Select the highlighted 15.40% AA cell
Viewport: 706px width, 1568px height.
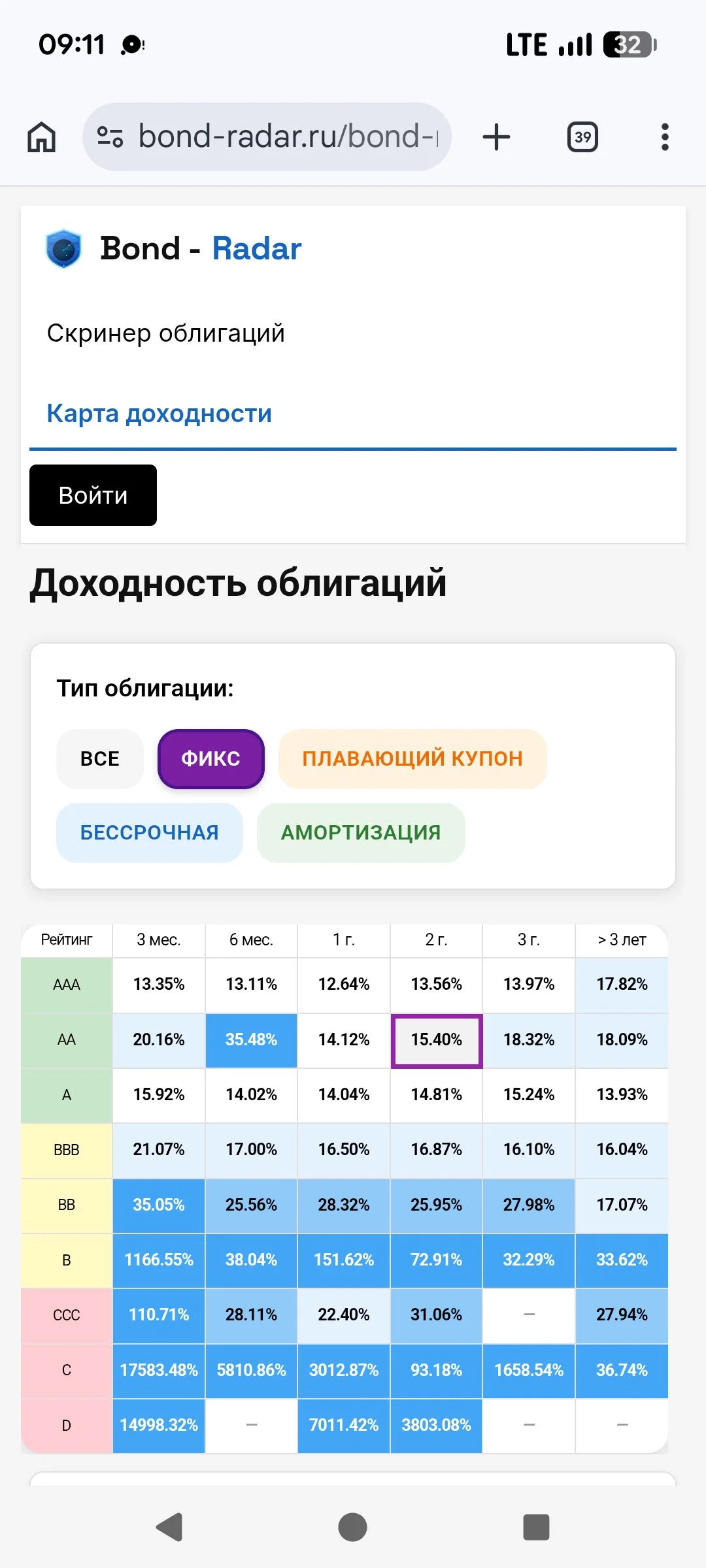coord(437,1040)
